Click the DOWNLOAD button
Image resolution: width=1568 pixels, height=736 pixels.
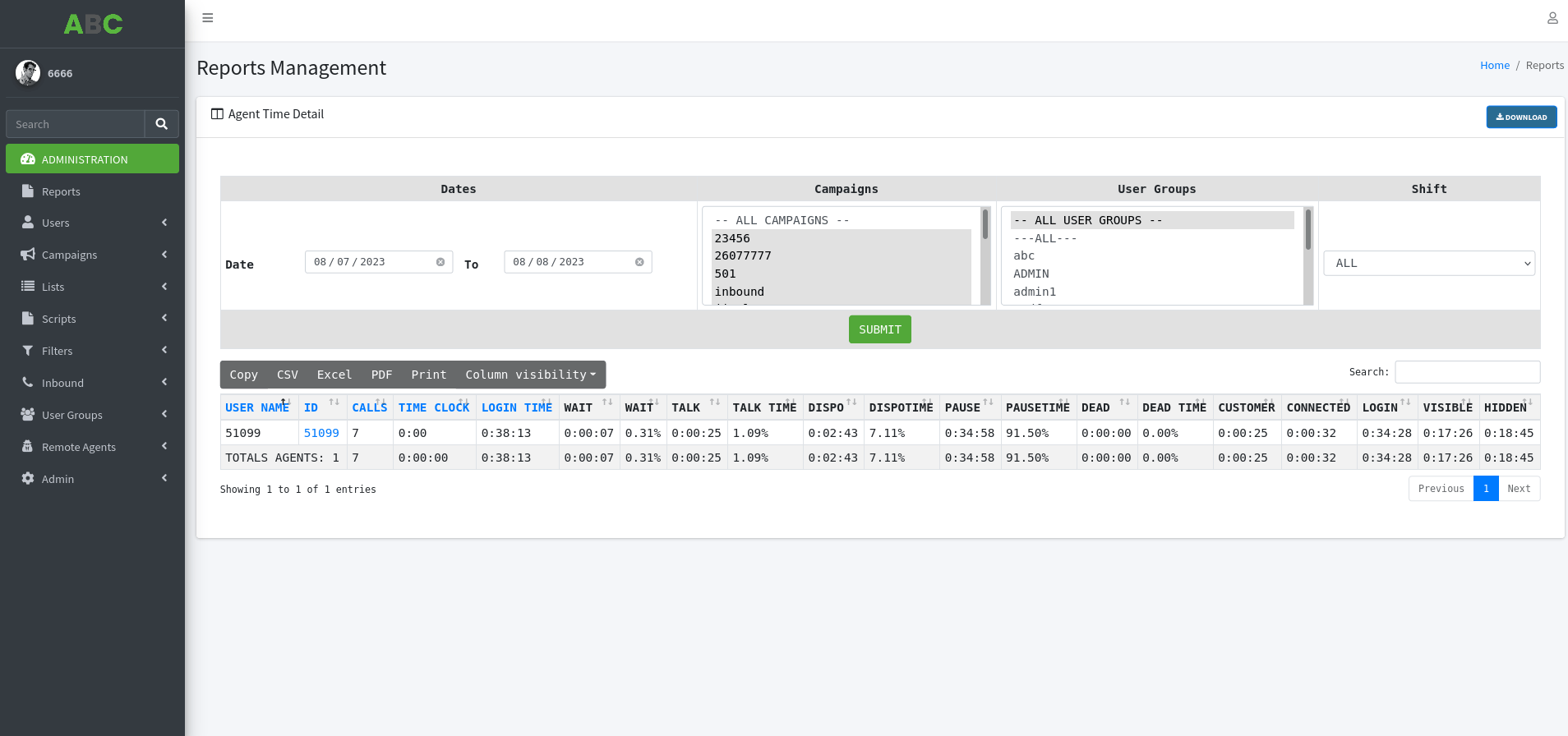(1521, 117)
